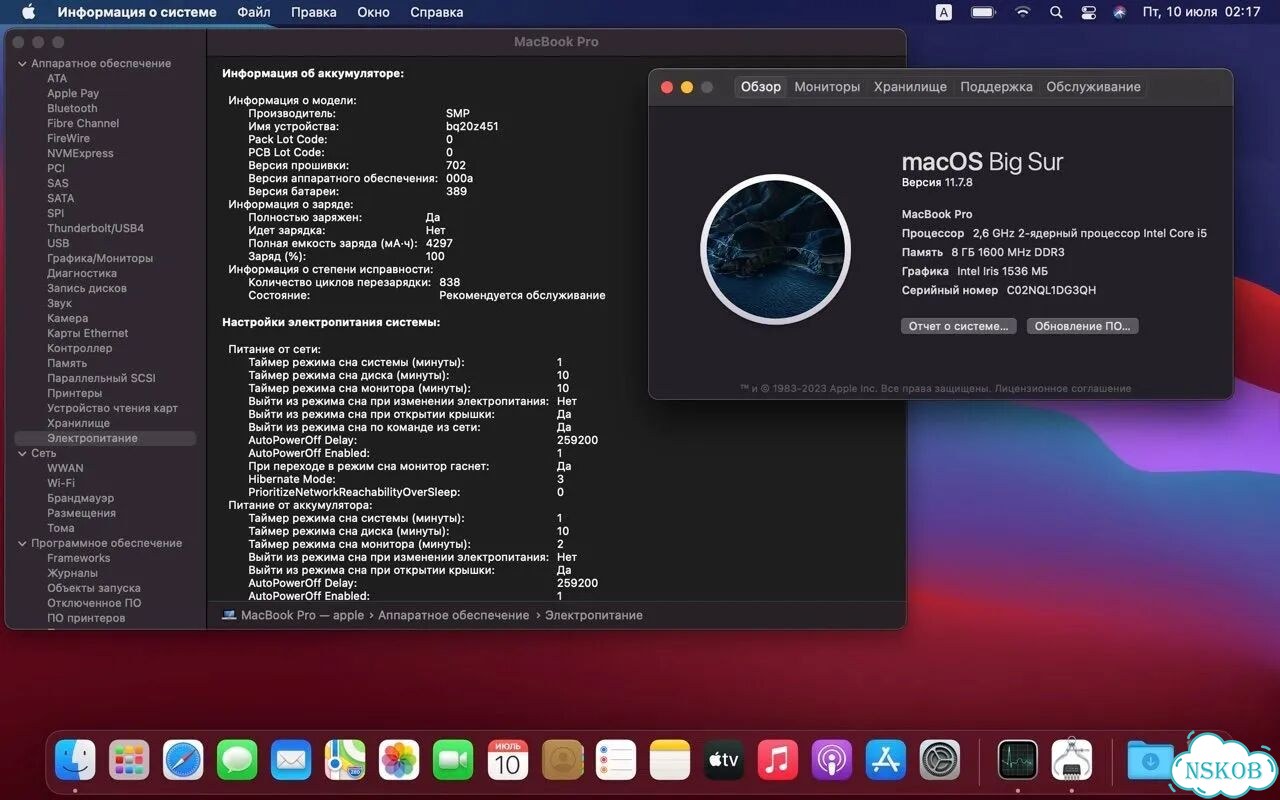Viewport: 1280px width, 800px height.
Task: Launch FaceTime from the Dock
Action: tap(453, 760)
